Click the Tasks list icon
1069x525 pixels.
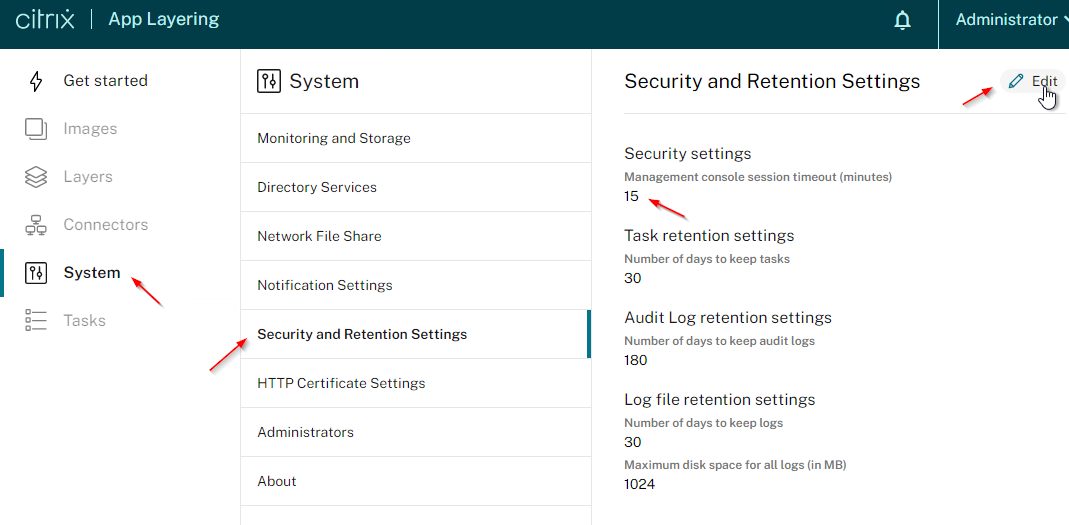[35, 320]
